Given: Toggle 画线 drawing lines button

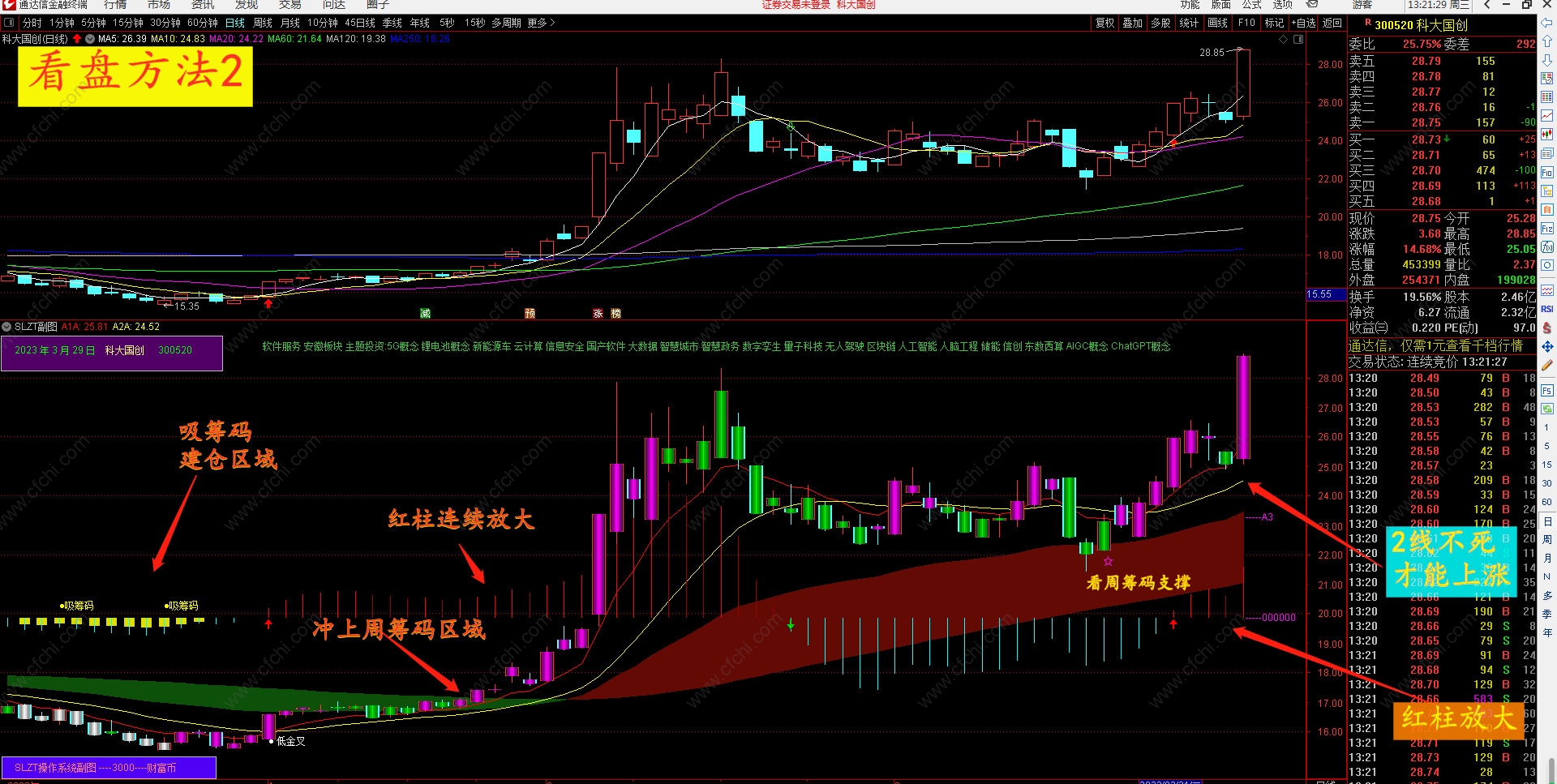Looking at the screenshot, I should 1218,23.
